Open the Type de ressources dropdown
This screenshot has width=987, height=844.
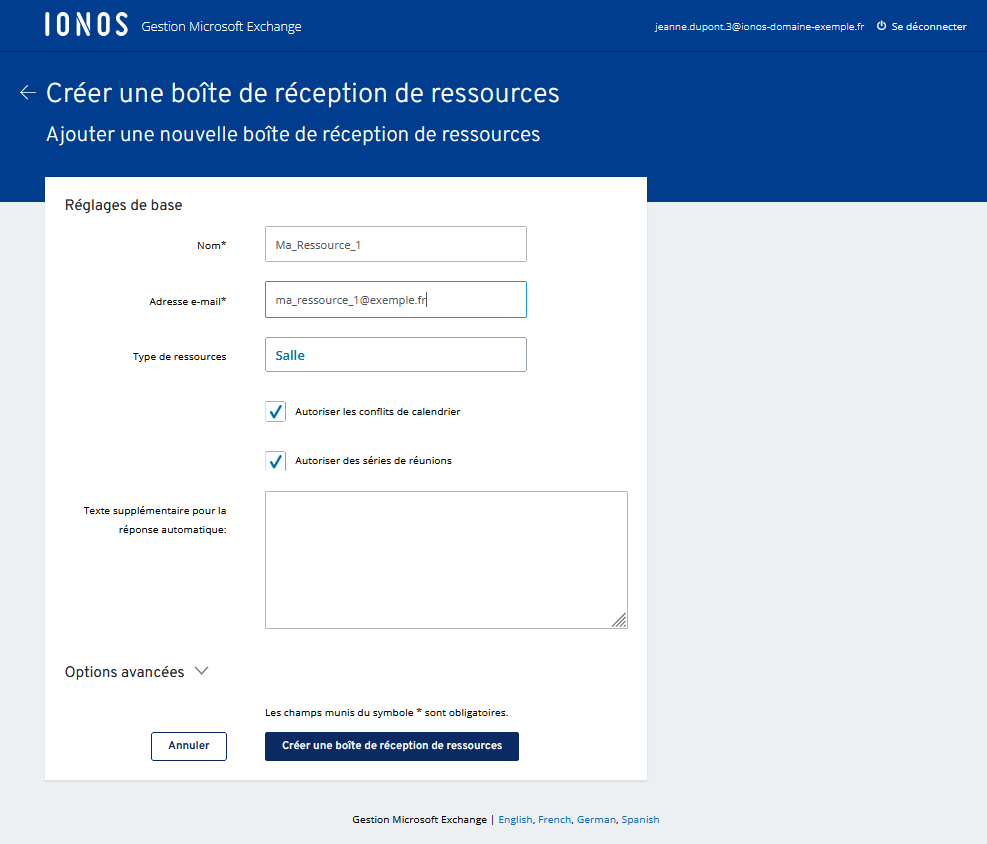(x=395, y=355)
